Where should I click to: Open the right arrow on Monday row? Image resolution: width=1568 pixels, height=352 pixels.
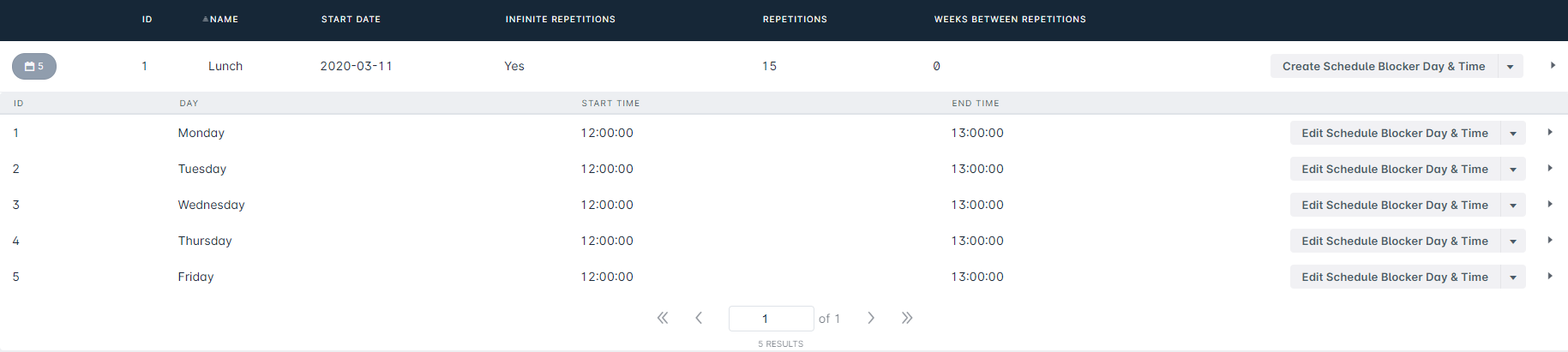coord(1550,132)
